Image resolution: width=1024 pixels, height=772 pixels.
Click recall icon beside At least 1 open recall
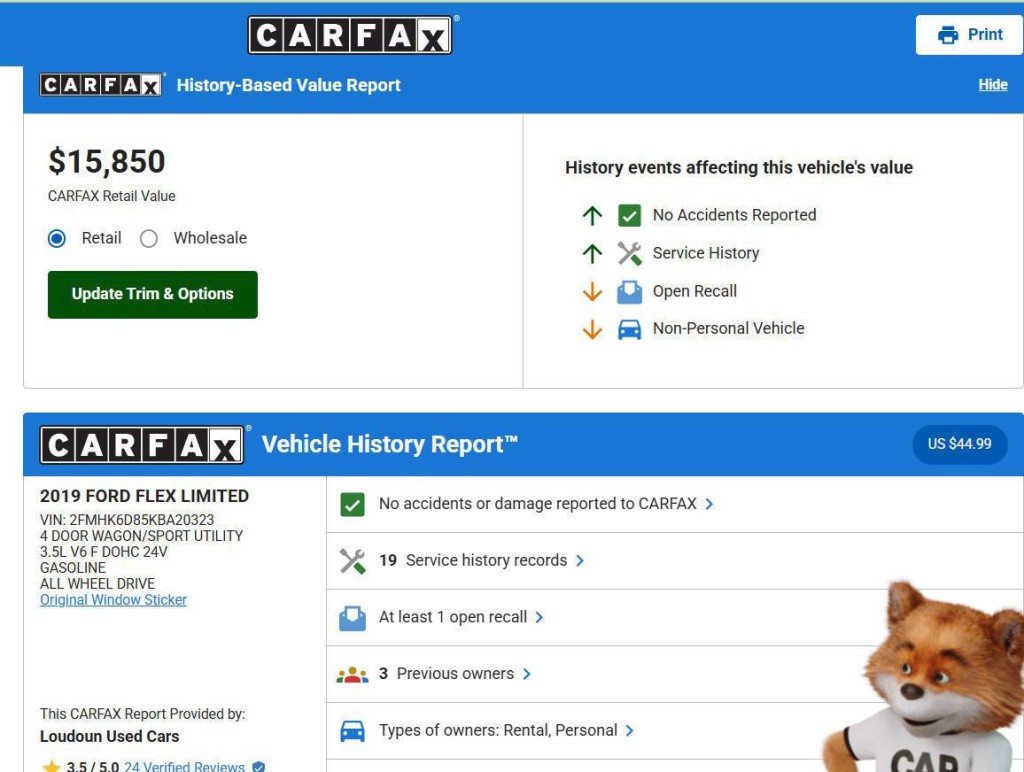(353, 618)
